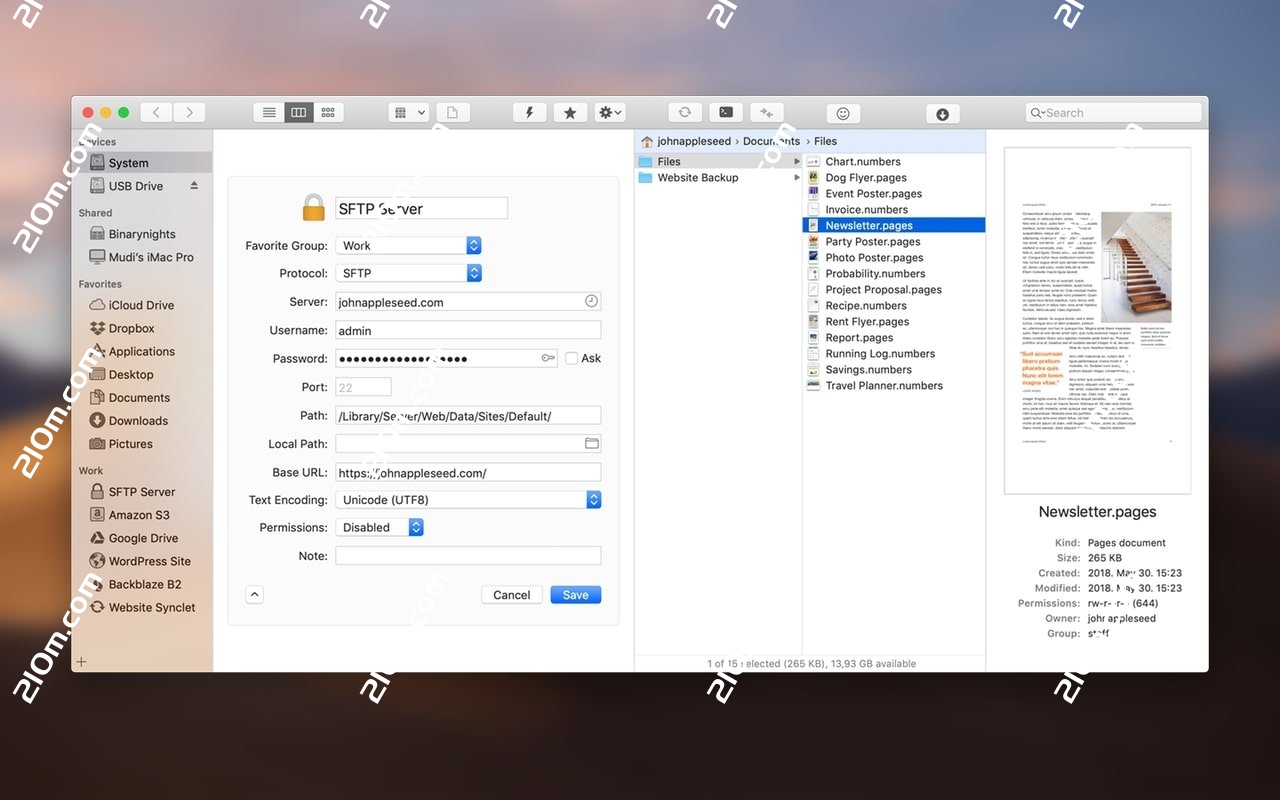The height and width of the screenshot is (800, 1280).
Task: Switch to column view mode
Action: pyautogui.click(x=298, y=113)
